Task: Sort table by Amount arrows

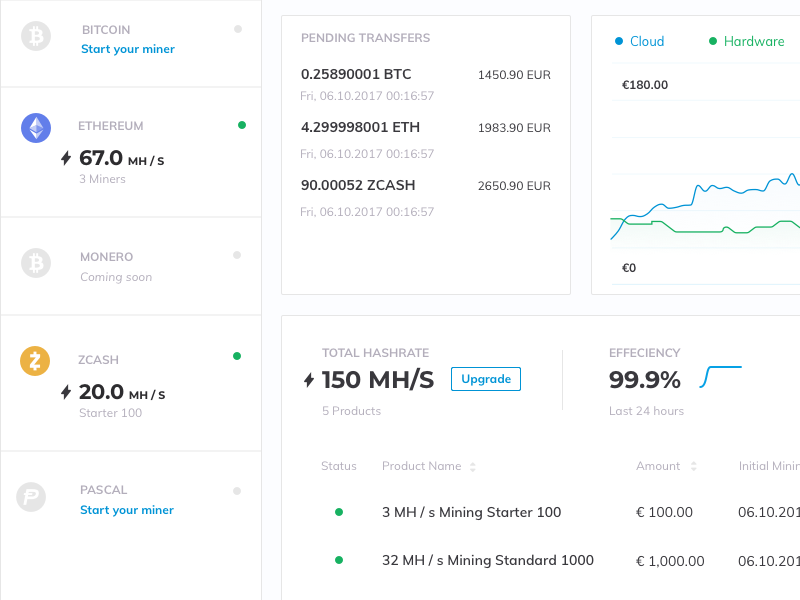Action: (x=693, y=467)
